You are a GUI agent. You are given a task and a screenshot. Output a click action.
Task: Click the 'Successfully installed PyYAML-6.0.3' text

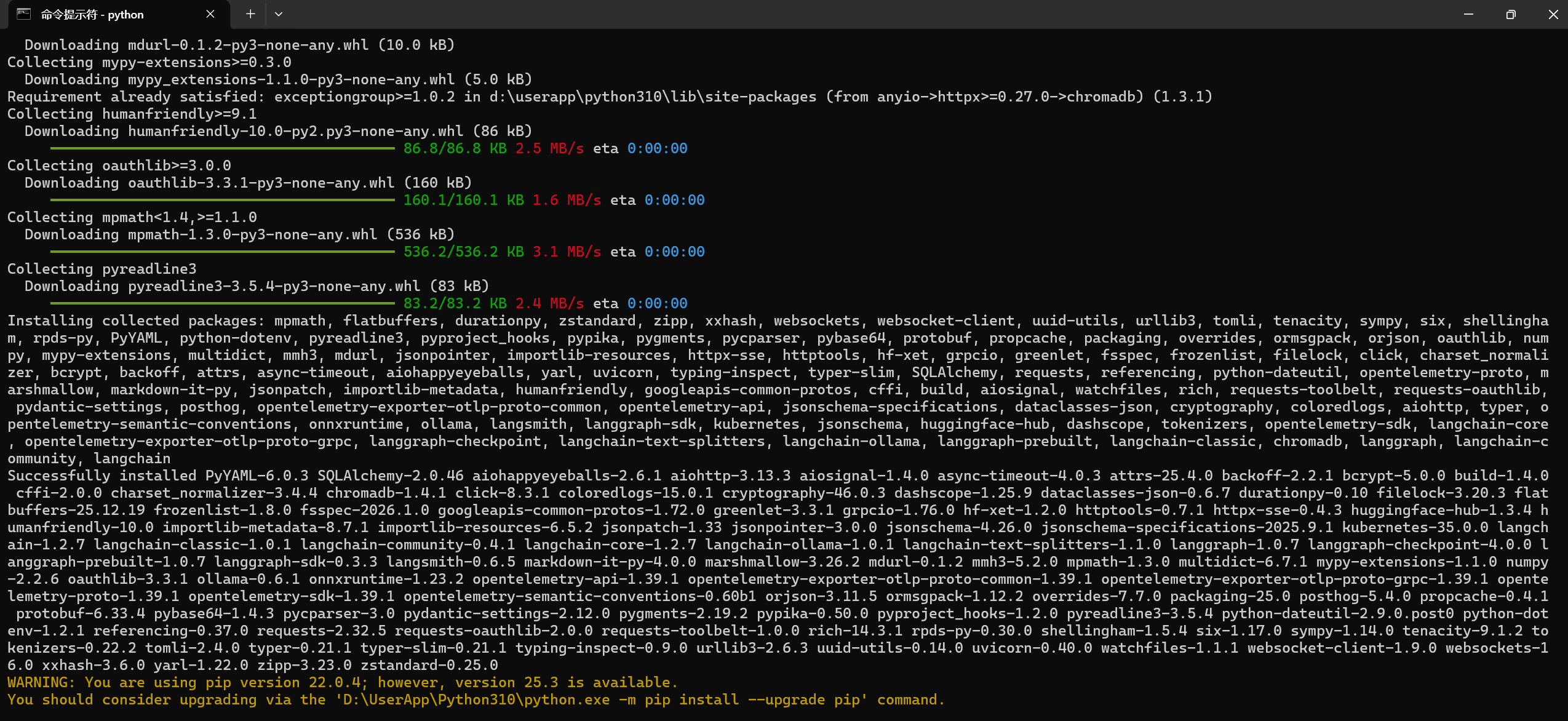coord(159,476)
